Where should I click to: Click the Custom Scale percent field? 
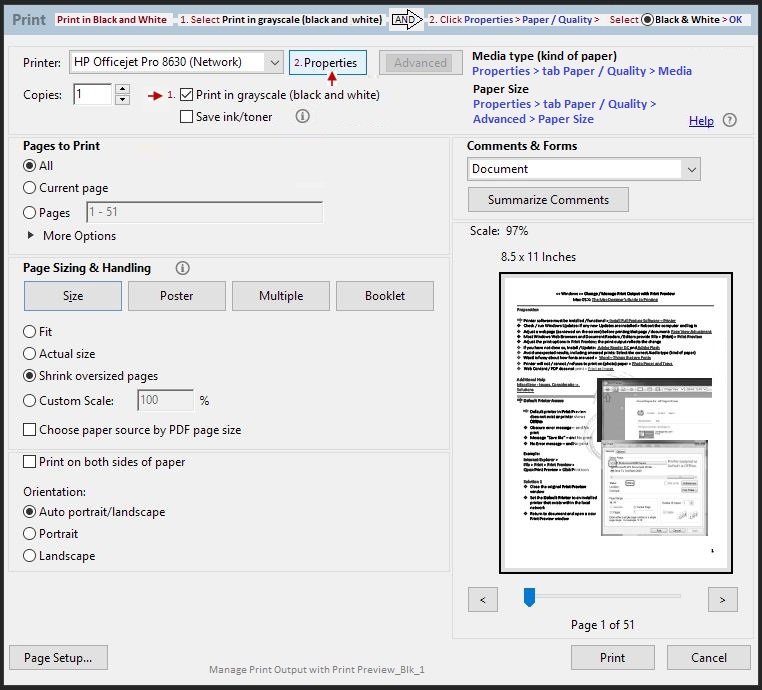coord(165,400)
